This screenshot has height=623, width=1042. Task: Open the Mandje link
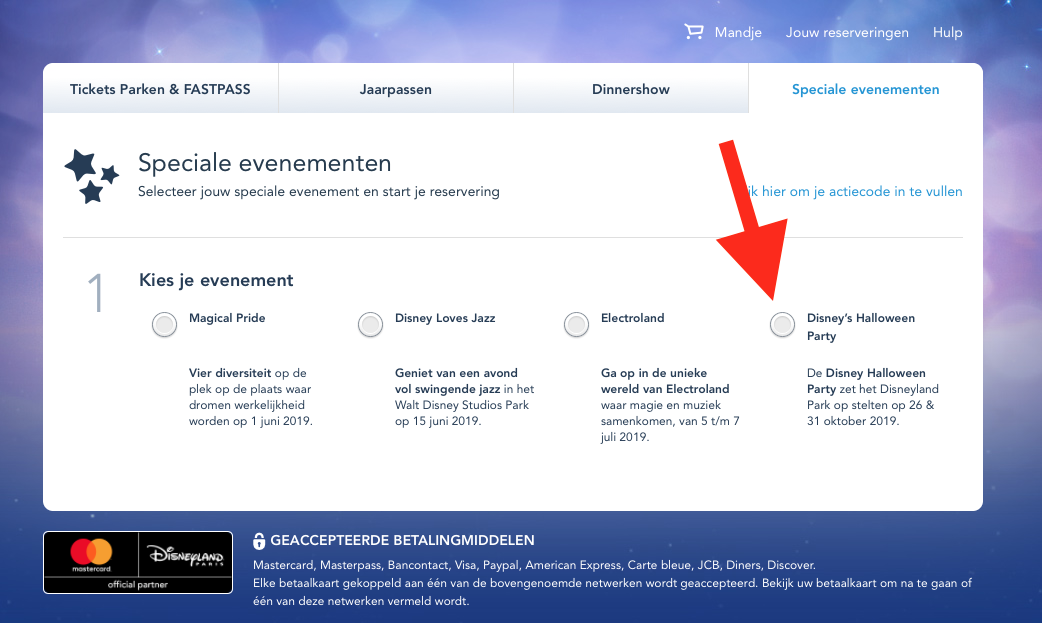pos(738,32)
